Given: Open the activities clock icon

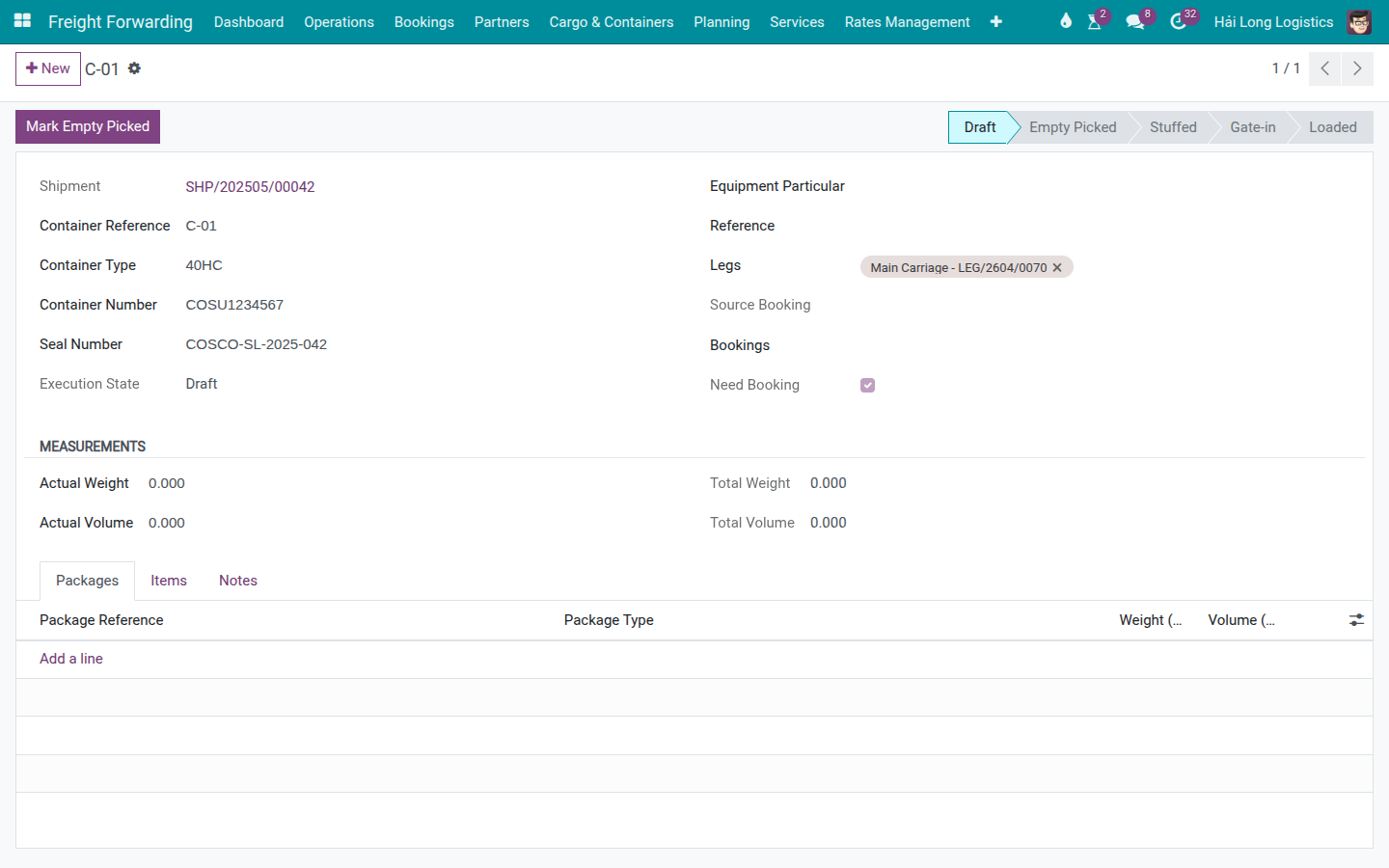Looking at the screenshot, I should click(1181, 20).
